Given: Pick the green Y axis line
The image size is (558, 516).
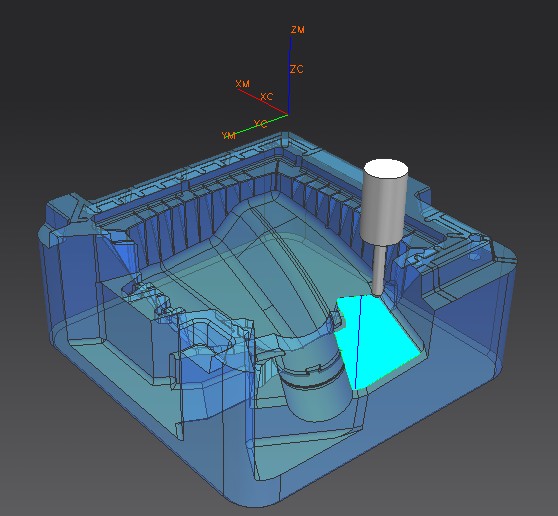Looking at the screenshot, I should click(261, 124).
